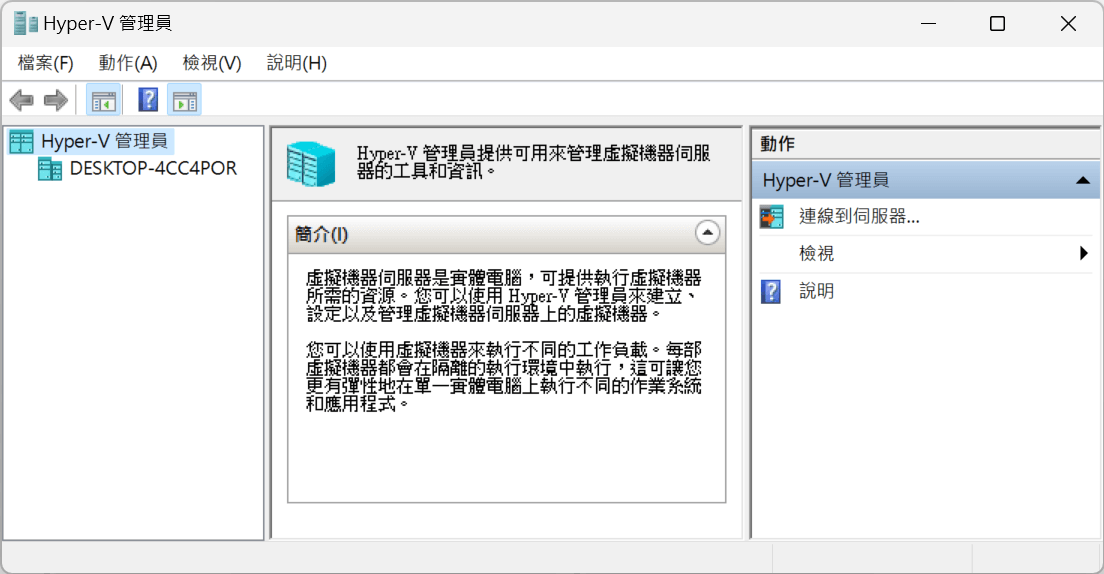
Task: Click the 連線到伺服器 icon in actions pane
Action: [x=772, y=217]
